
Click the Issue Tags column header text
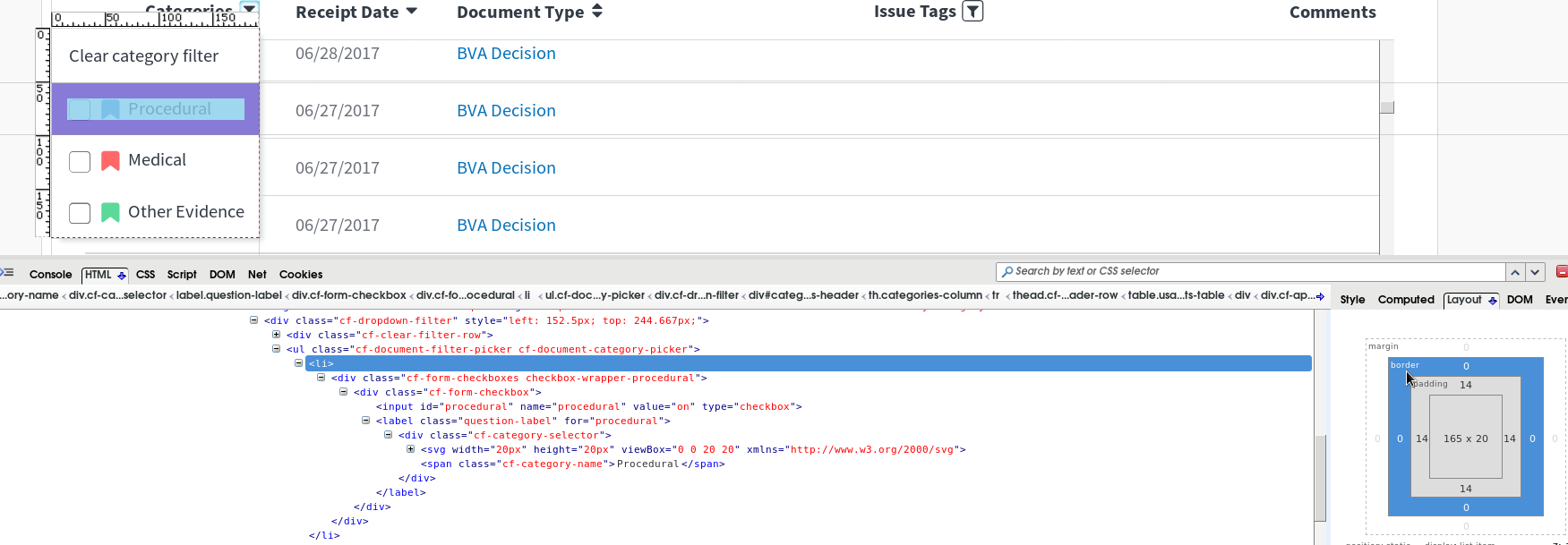click(x=915, y=12)
